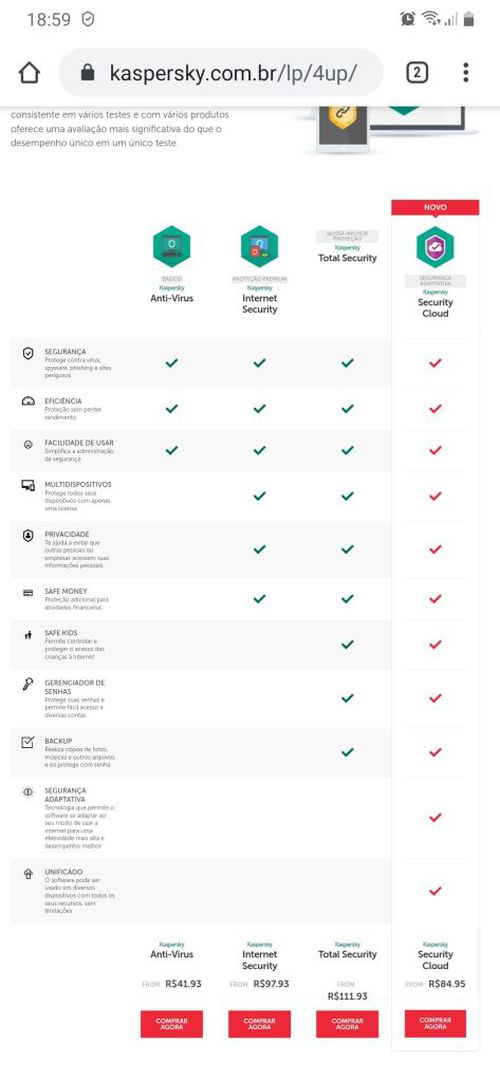
Task: Click Comprar Agora under Total Security
Action: (x=347, y=1024)
